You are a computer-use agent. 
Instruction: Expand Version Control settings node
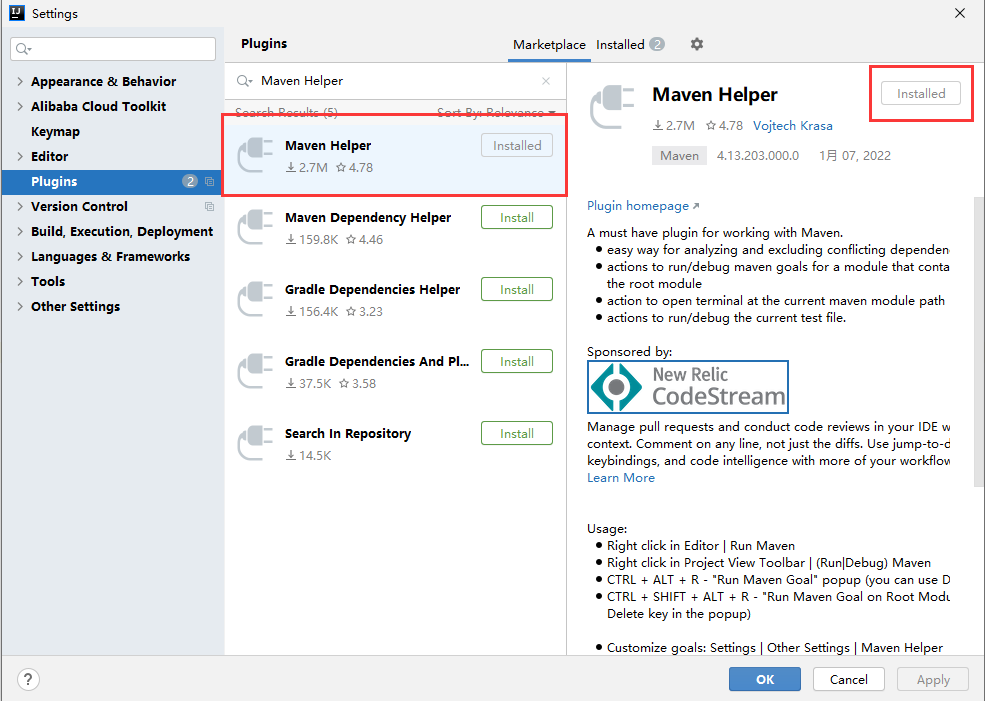pos(20,207)
